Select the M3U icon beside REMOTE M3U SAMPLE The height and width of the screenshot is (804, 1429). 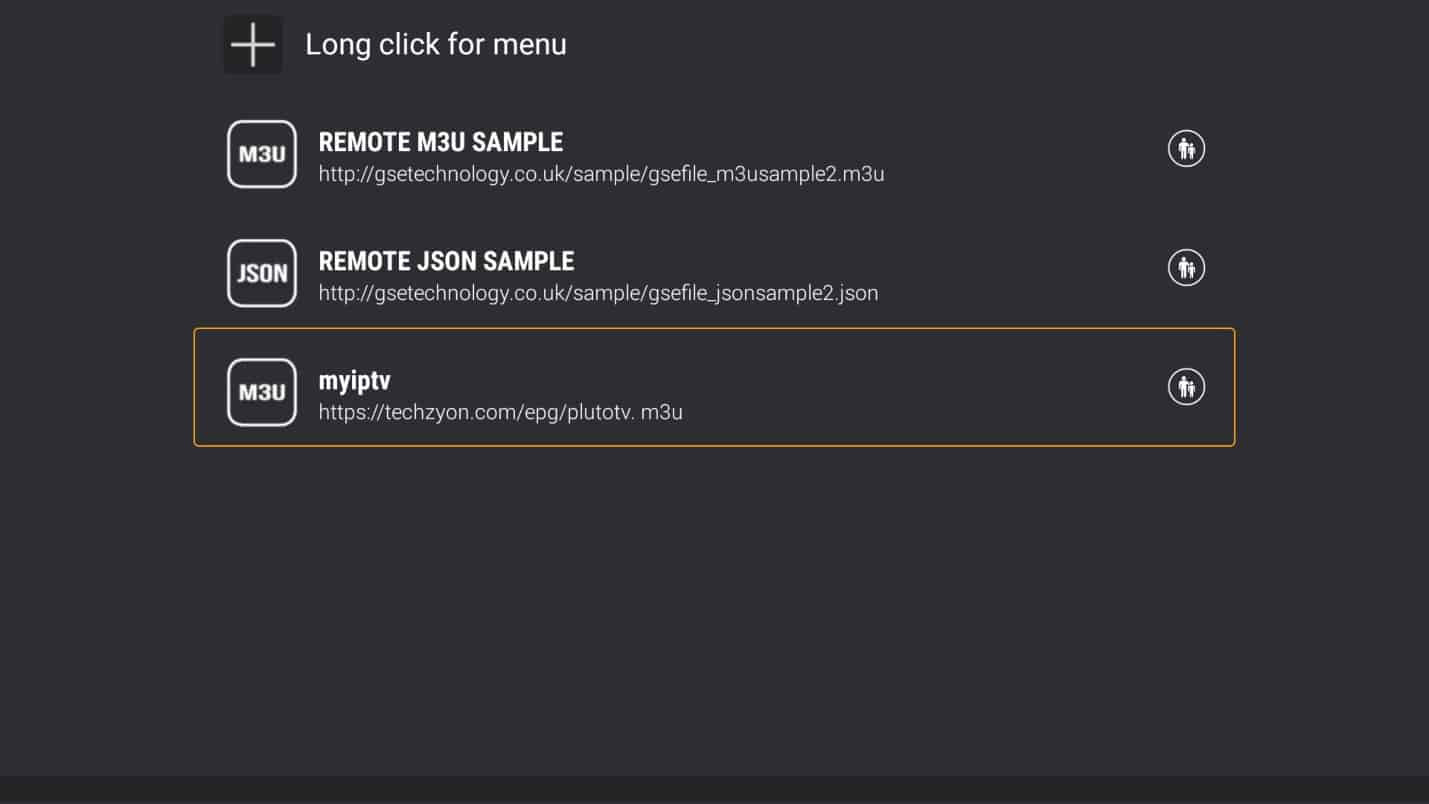262,154
